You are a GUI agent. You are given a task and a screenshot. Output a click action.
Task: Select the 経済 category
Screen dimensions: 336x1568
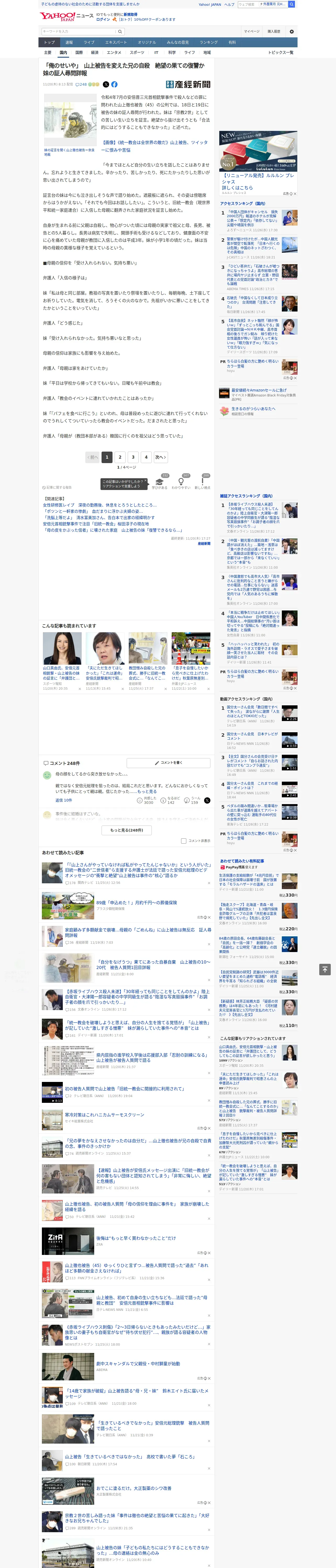tap(94, 52)
